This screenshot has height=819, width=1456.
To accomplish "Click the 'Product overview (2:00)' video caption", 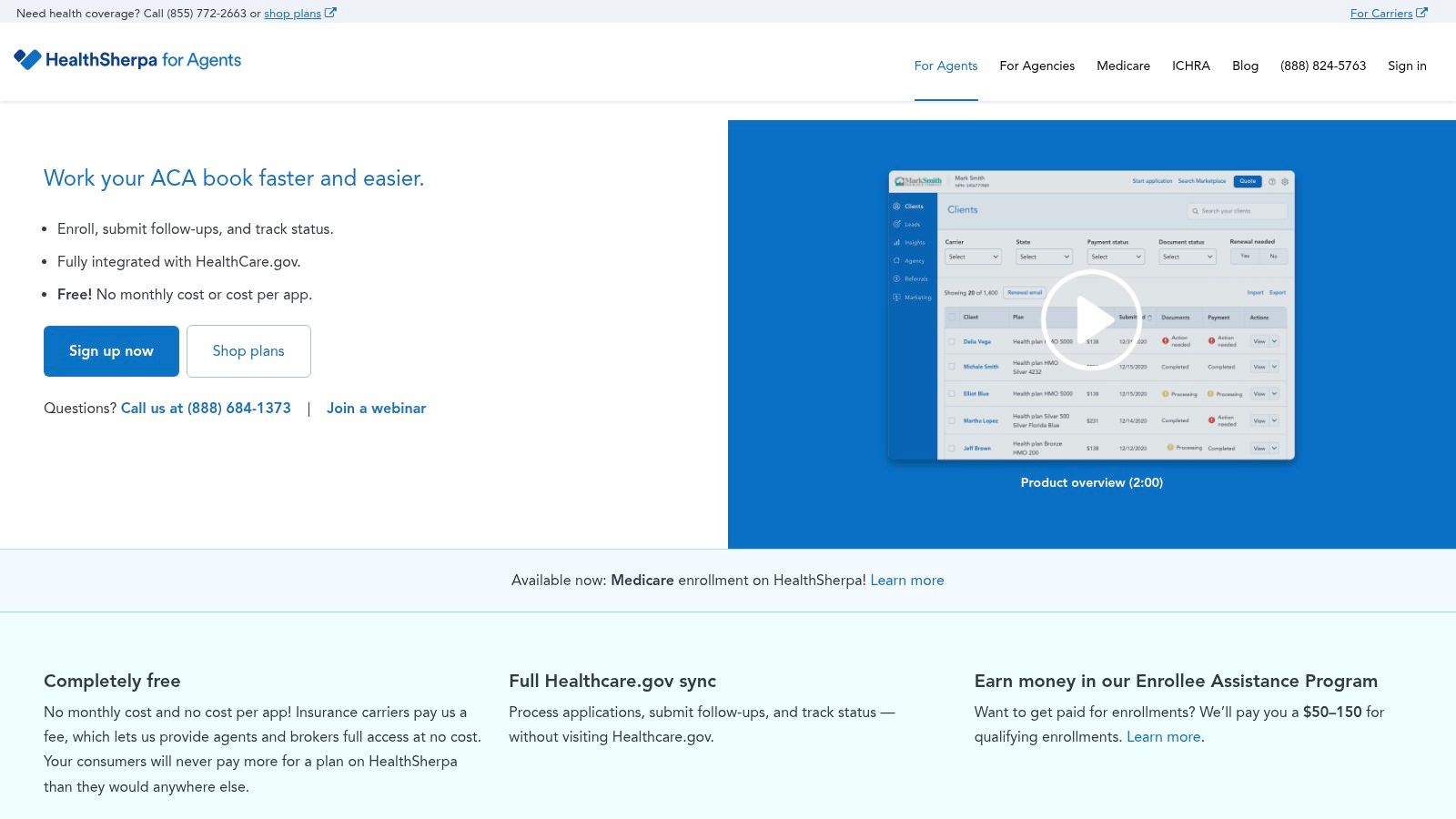I will tap(1091, 483).
